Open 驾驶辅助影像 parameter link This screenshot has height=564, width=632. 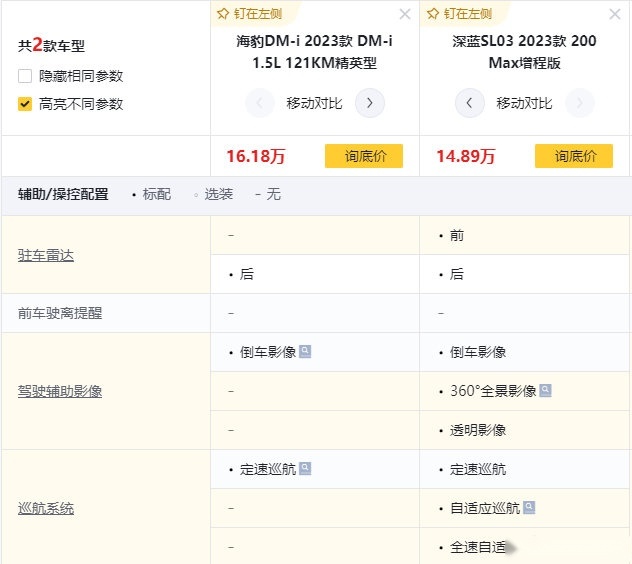pyautogui.click(x=60, y=391)
